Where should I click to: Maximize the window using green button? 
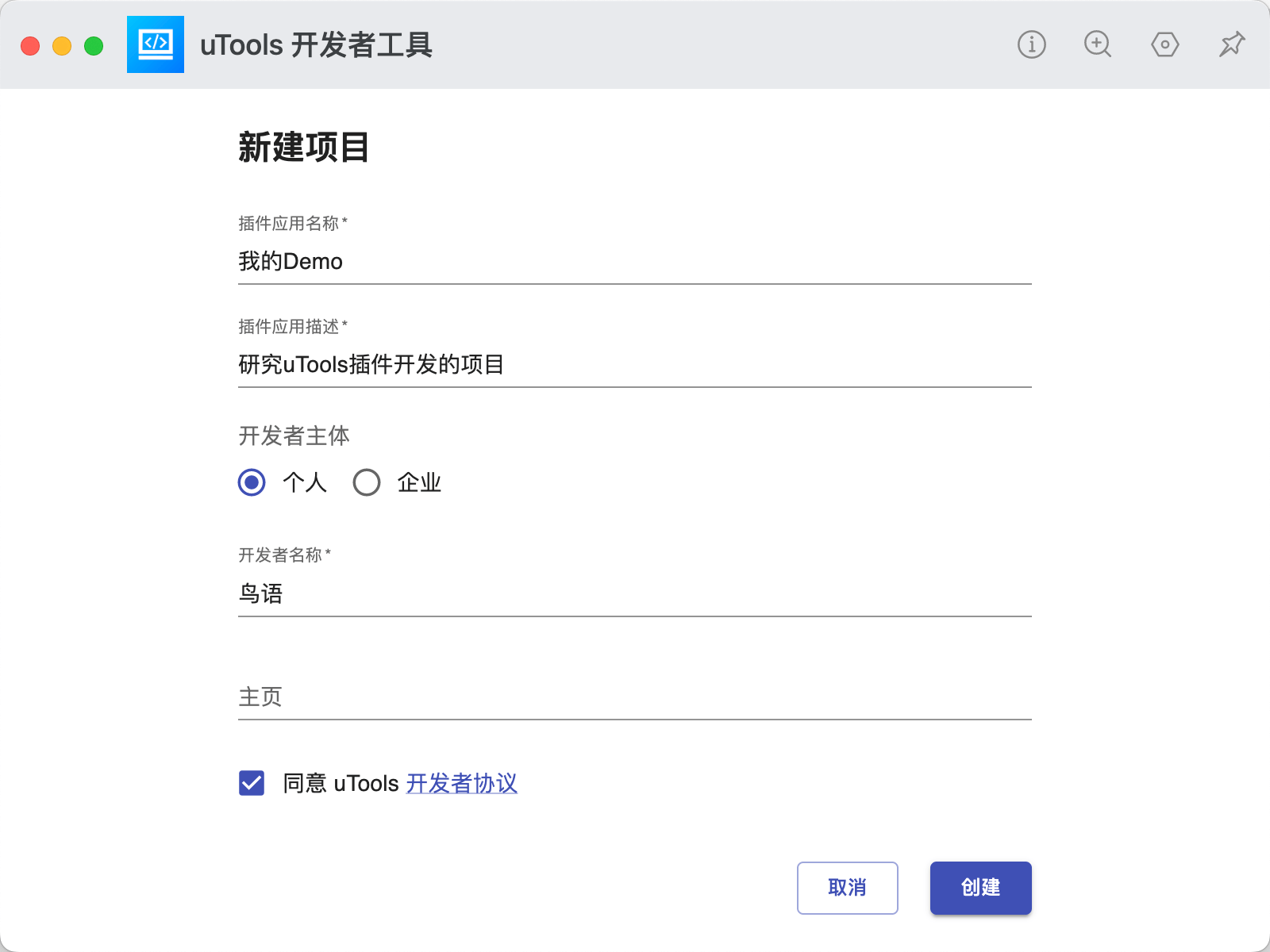[94, 46]
